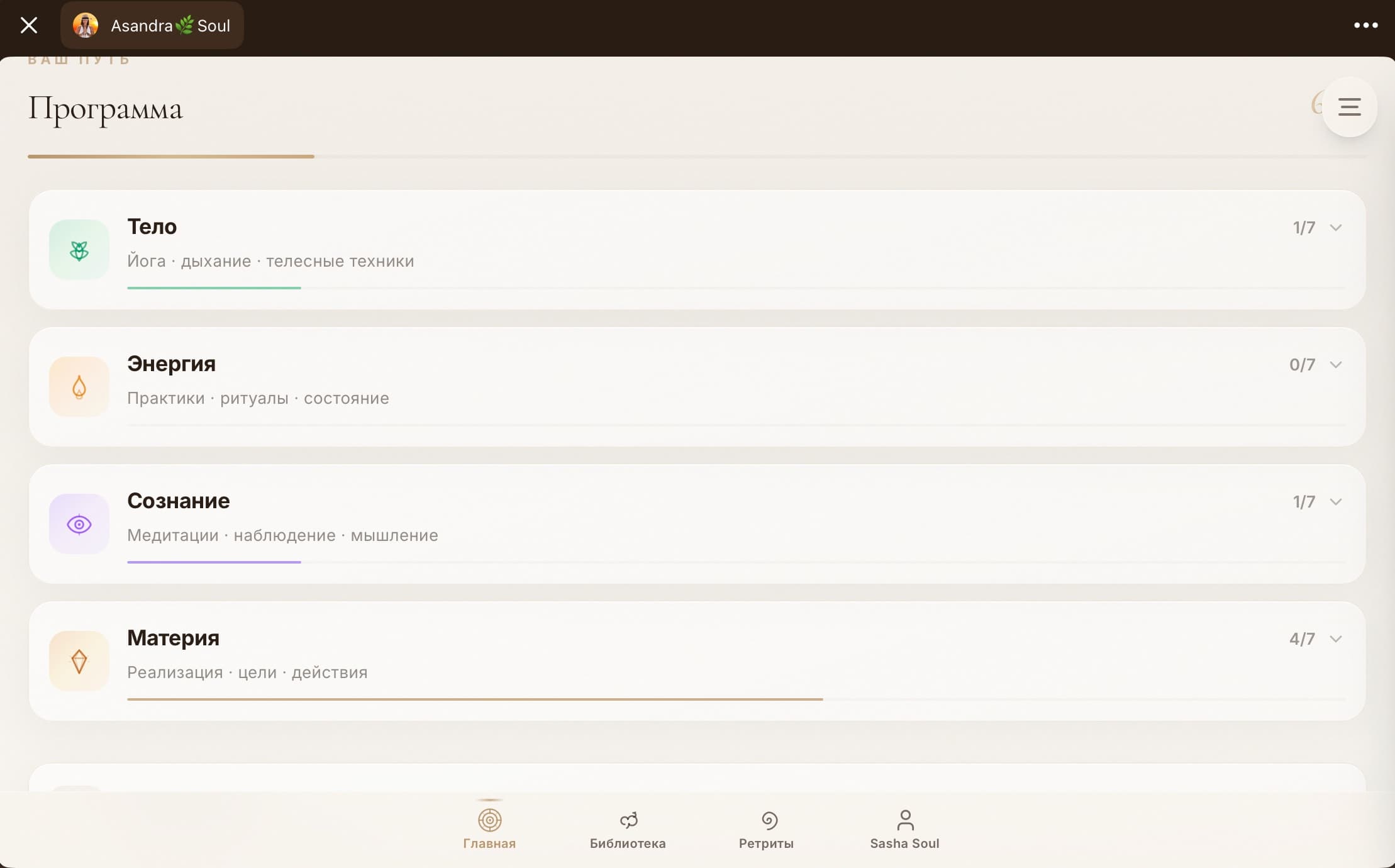Open the hamburger menu button
This screenshot has width=1395, height=868.
click(x=1349, y=107)
